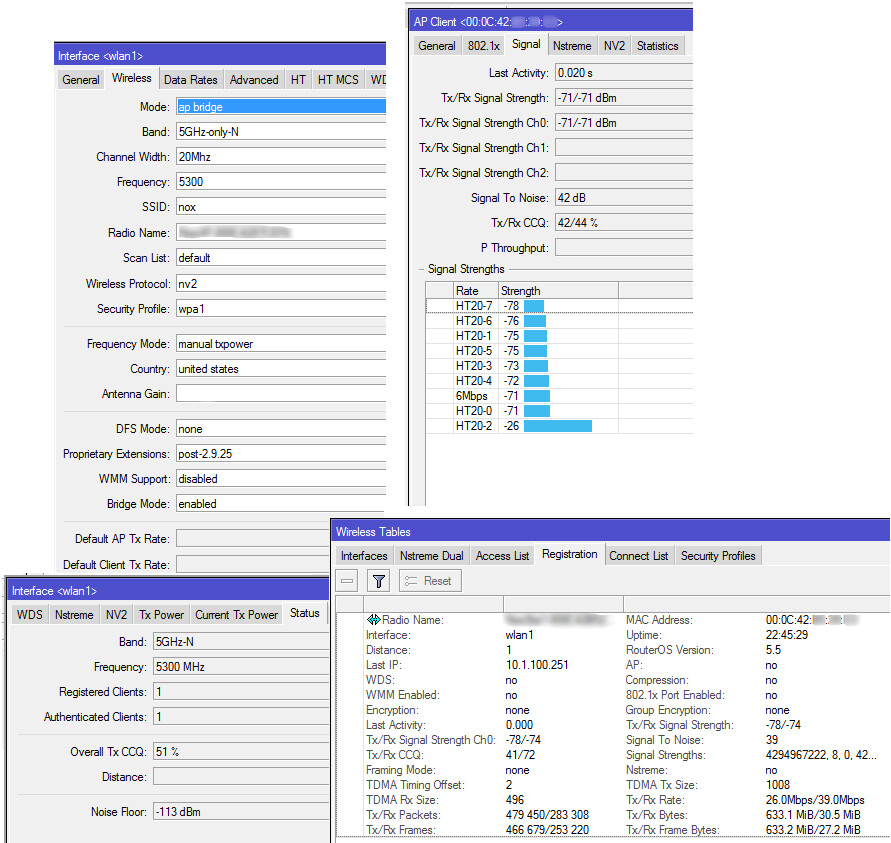The width and height of the screenshot is (891, 843).
Task: Open the Security Profiles tab
Action: 718,556
